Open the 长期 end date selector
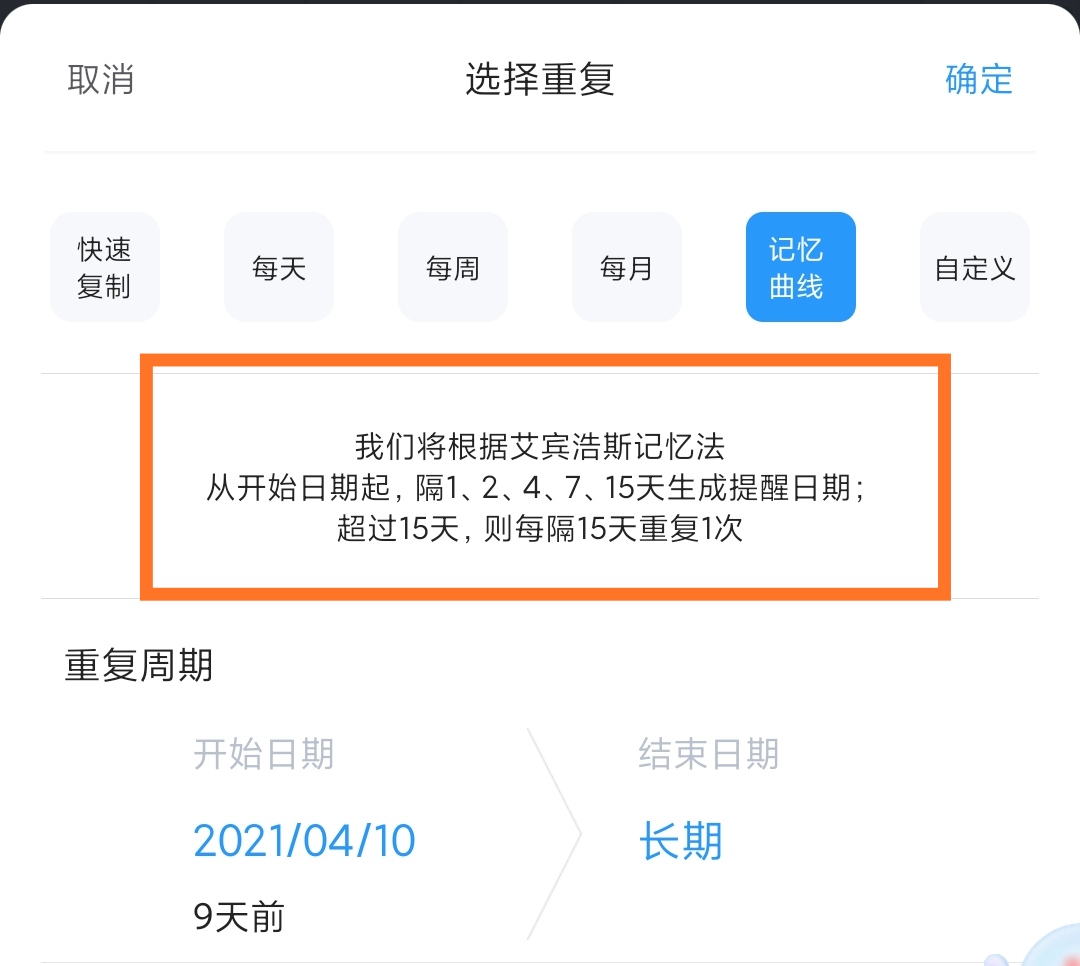This screenshot has height=966, width=1080. click(681, 841)
